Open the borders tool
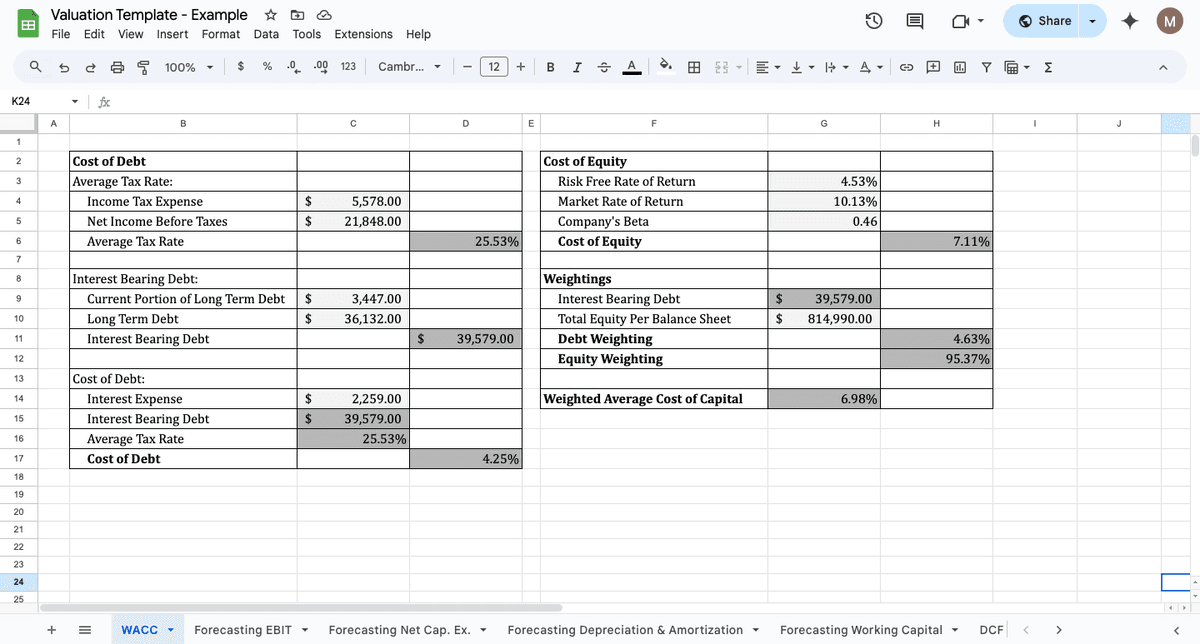Viewport: 1200px width, 644px height. [x=693, y=67]
